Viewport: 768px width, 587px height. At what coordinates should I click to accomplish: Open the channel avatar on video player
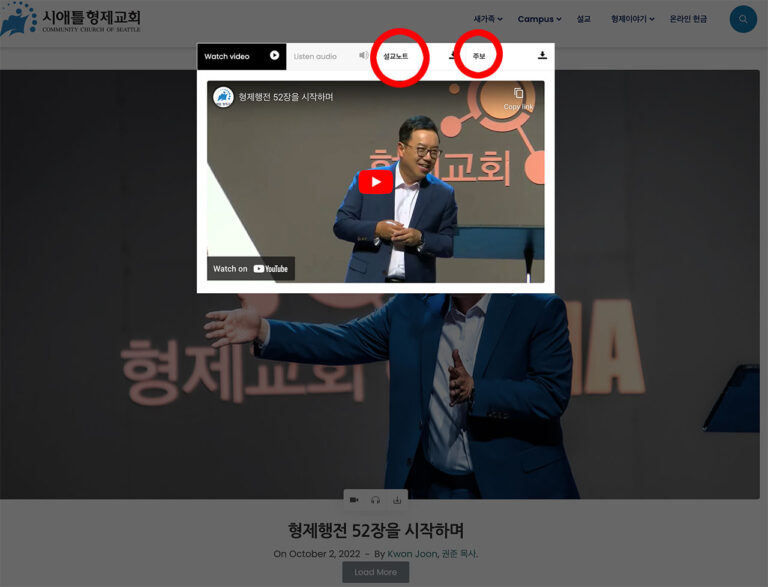(x=223, y=97)
